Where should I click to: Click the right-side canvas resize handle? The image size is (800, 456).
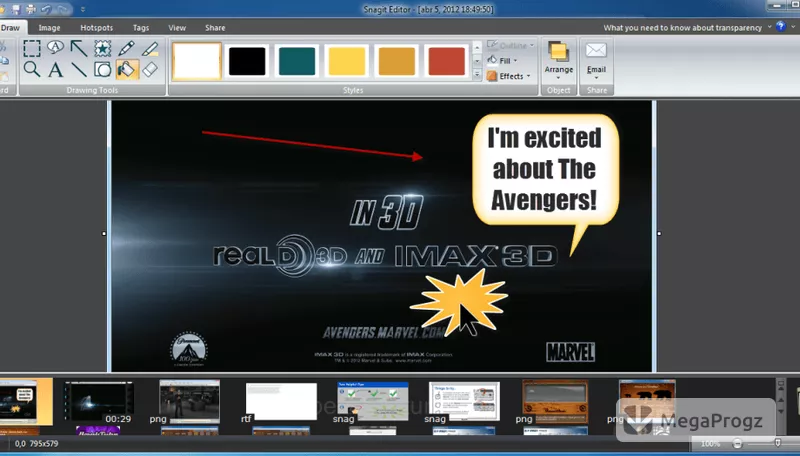click(659, 234)
